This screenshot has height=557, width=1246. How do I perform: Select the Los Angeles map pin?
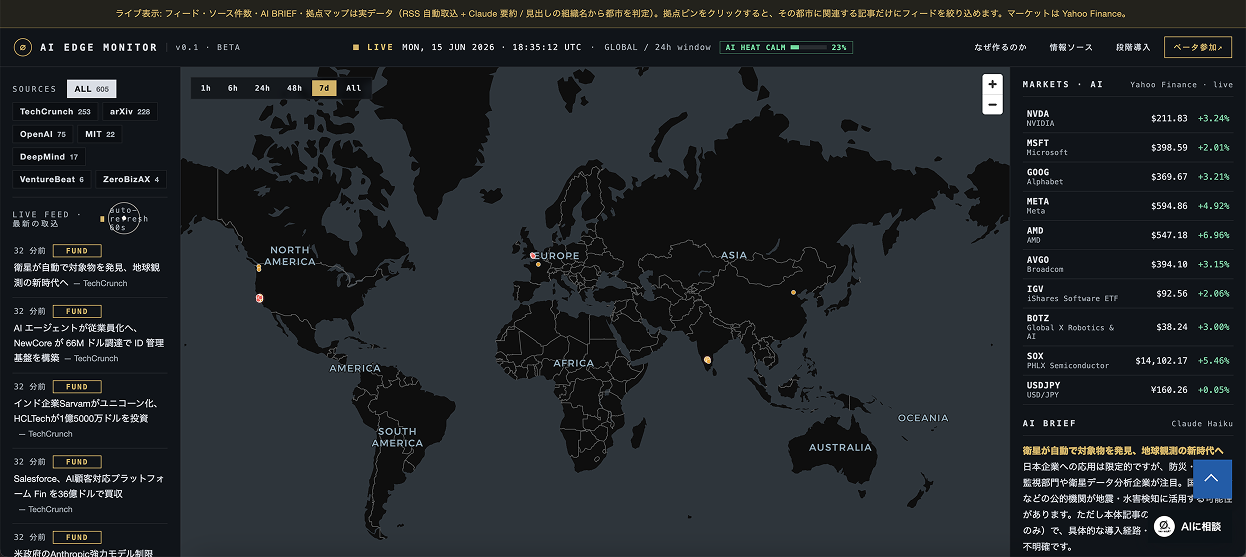point(259,298)
